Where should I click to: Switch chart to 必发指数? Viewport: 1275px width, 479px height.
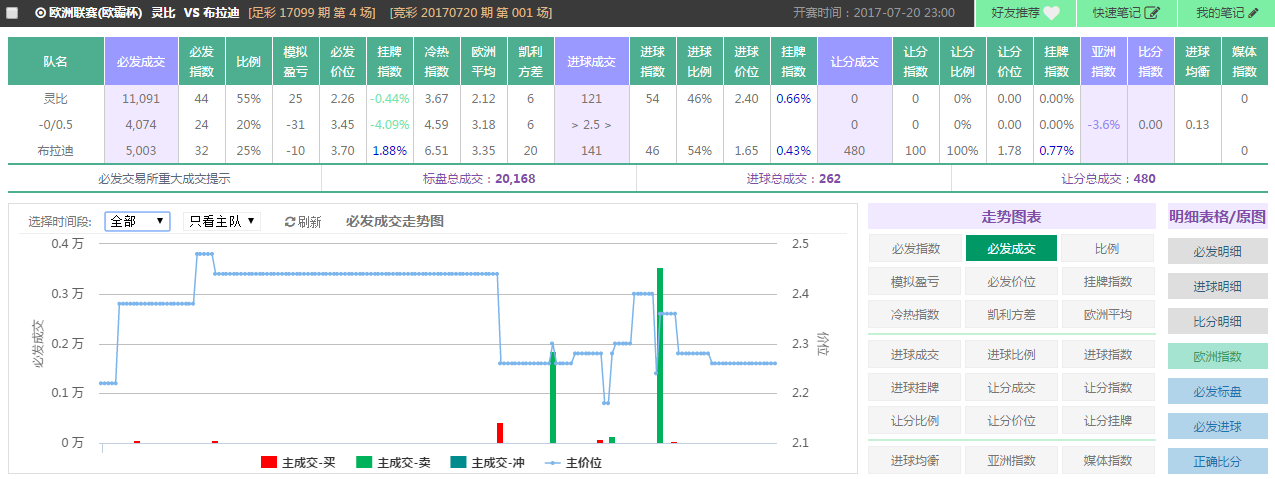tap(915, 249)
